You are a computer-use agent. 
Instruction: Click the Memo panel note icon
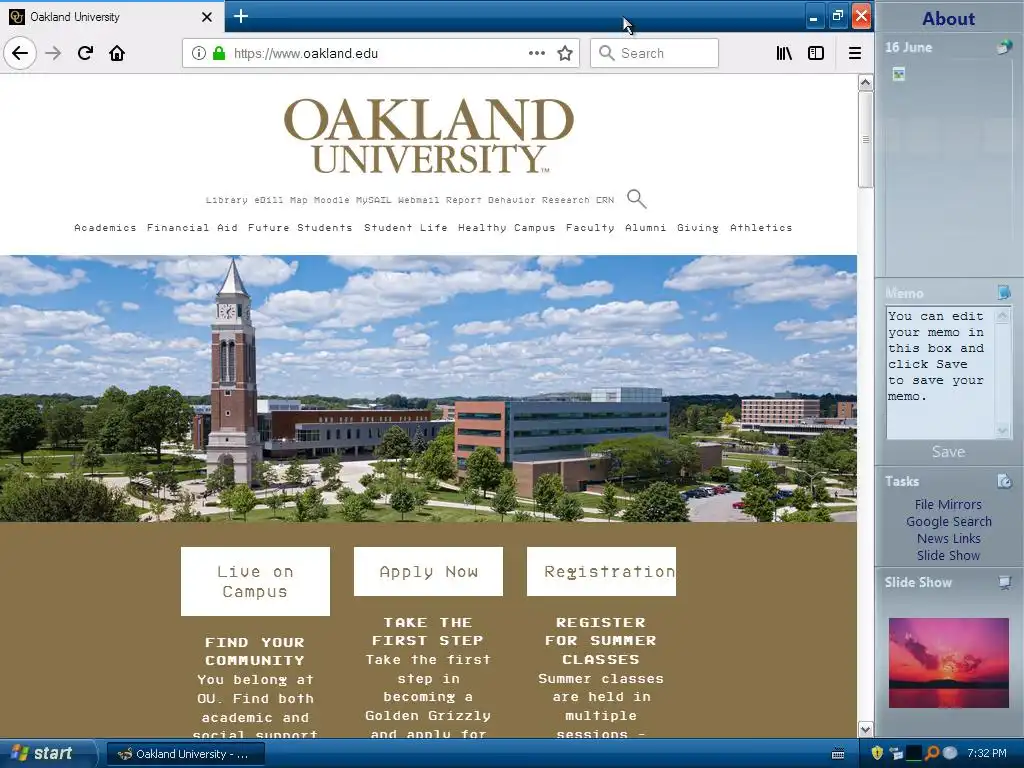pyautogui.click(x=1004, y=292)
